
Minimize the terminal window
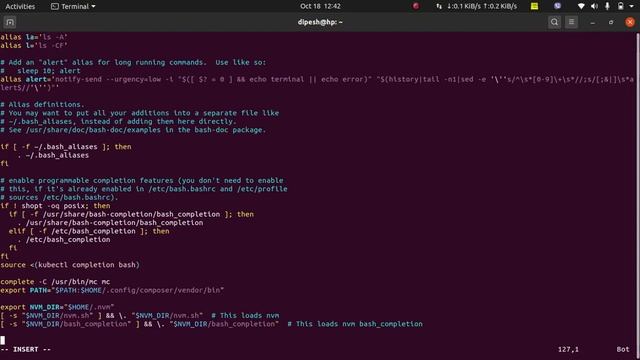pos(592,22)
